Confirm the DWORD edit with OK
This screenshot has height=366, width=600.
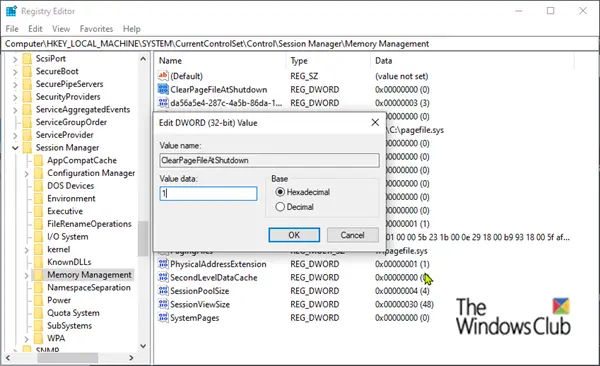point(294,235)
